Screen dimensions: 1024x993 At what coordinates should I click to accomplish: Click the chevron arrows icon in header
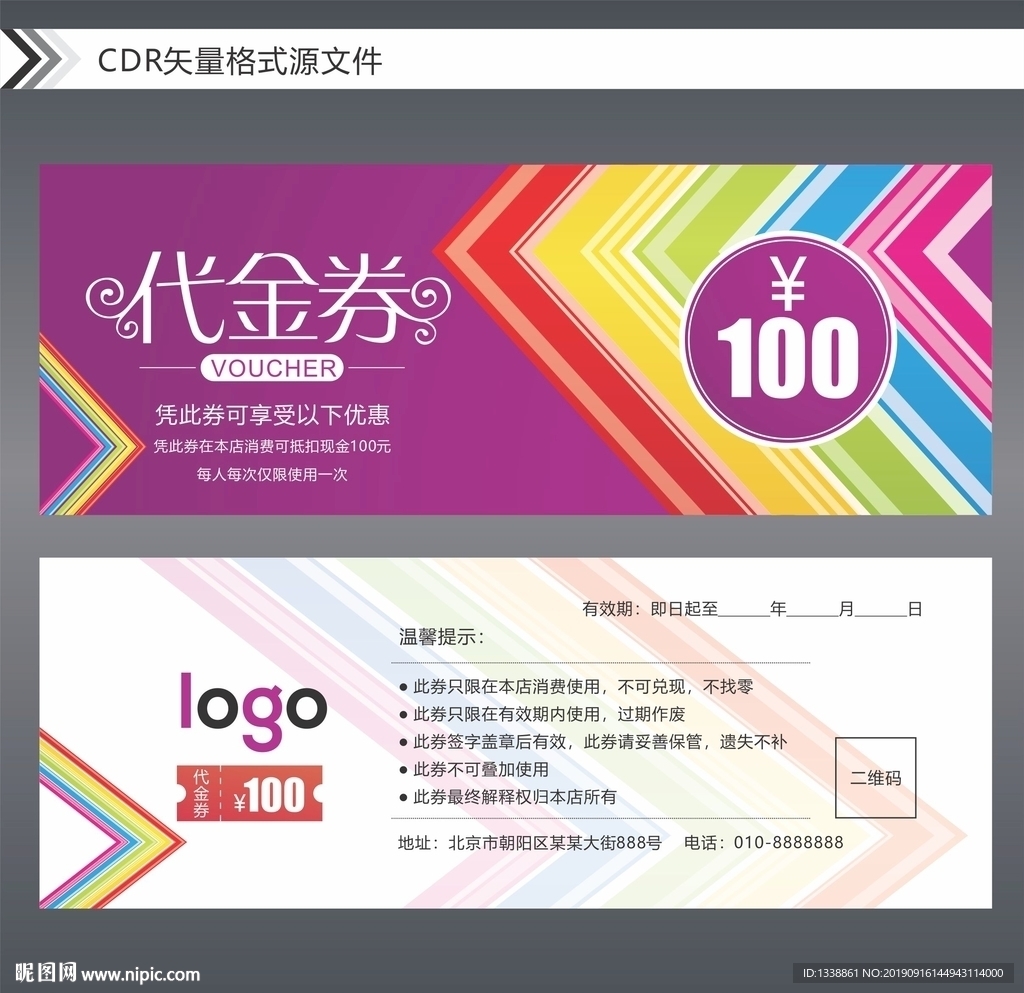tap(38, 59)
